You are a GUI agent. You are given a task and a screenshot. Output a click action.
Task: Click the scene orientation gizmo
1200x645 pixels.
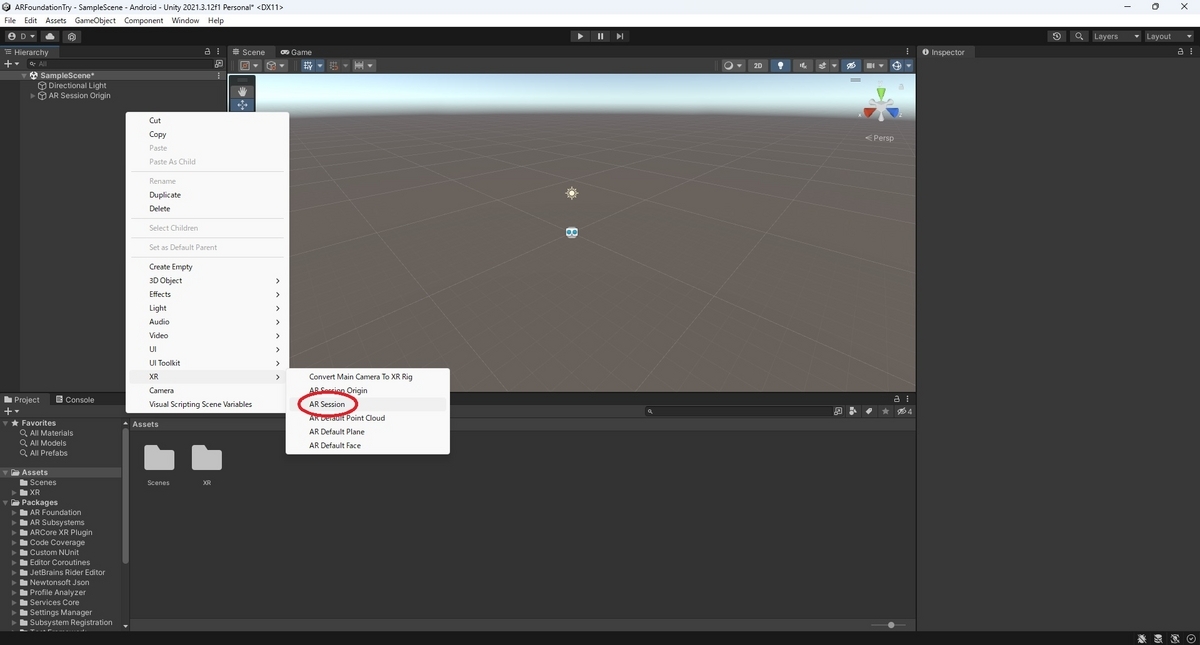[881, 105]
